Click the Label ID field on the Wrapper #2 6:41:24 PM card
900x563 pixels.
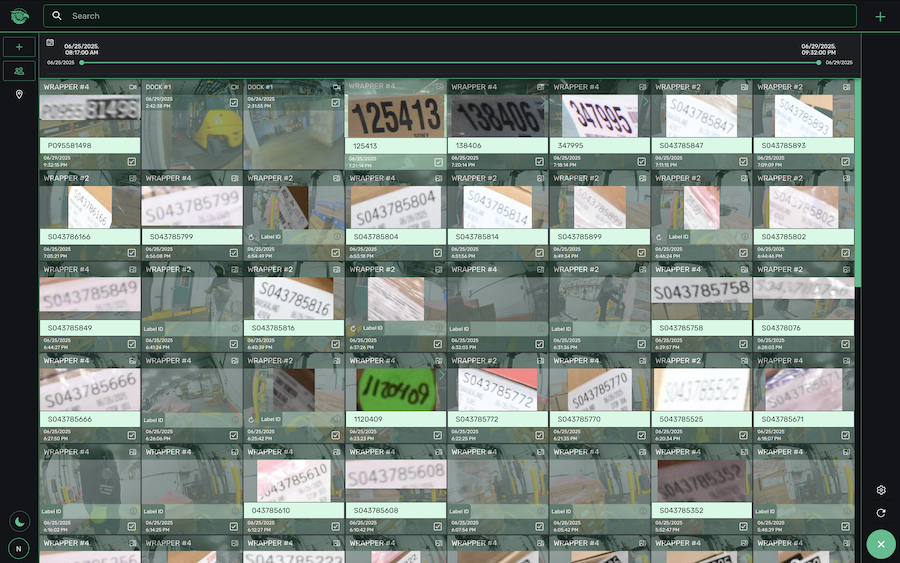coord(192,329)
